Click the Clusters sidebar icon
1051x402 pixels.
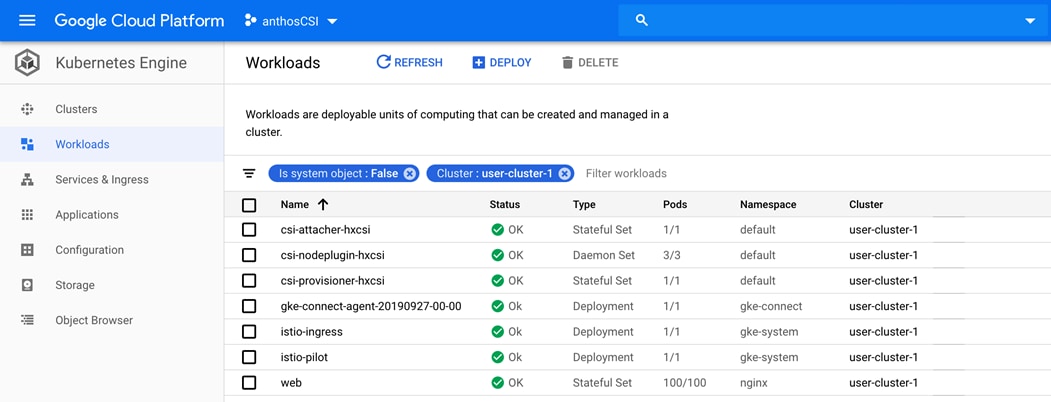point(27,109)
